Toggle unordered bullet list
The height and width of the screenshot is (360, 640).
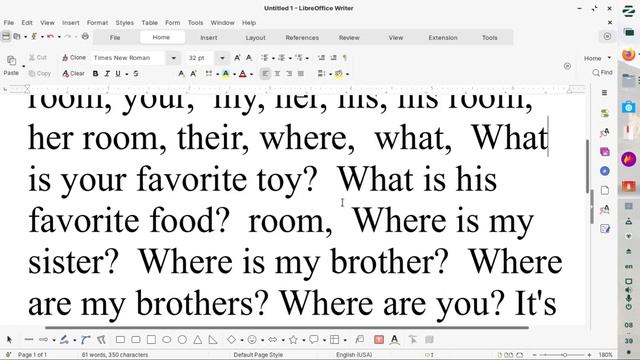tap(264, 58)
